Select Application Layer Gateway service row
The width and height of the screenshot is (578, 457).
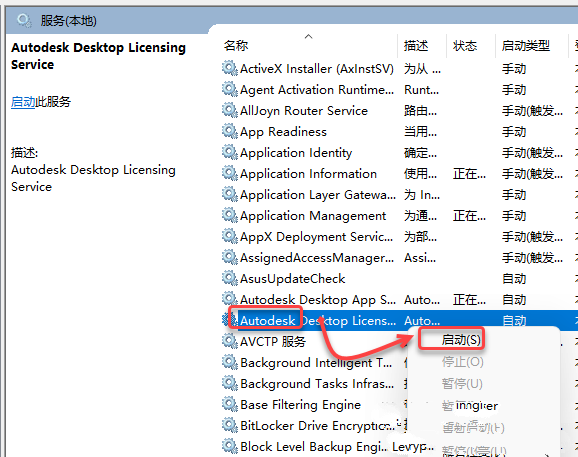[x=399, y=195]
